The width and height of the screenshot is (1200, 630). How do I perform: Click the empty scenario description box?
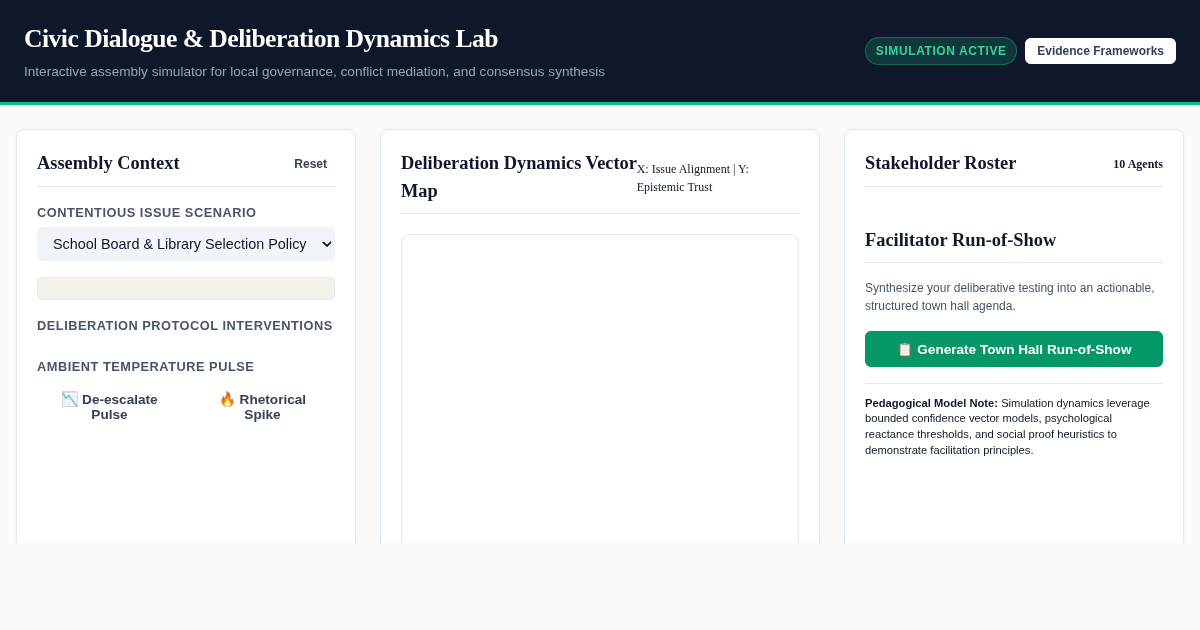click(186, 288)
